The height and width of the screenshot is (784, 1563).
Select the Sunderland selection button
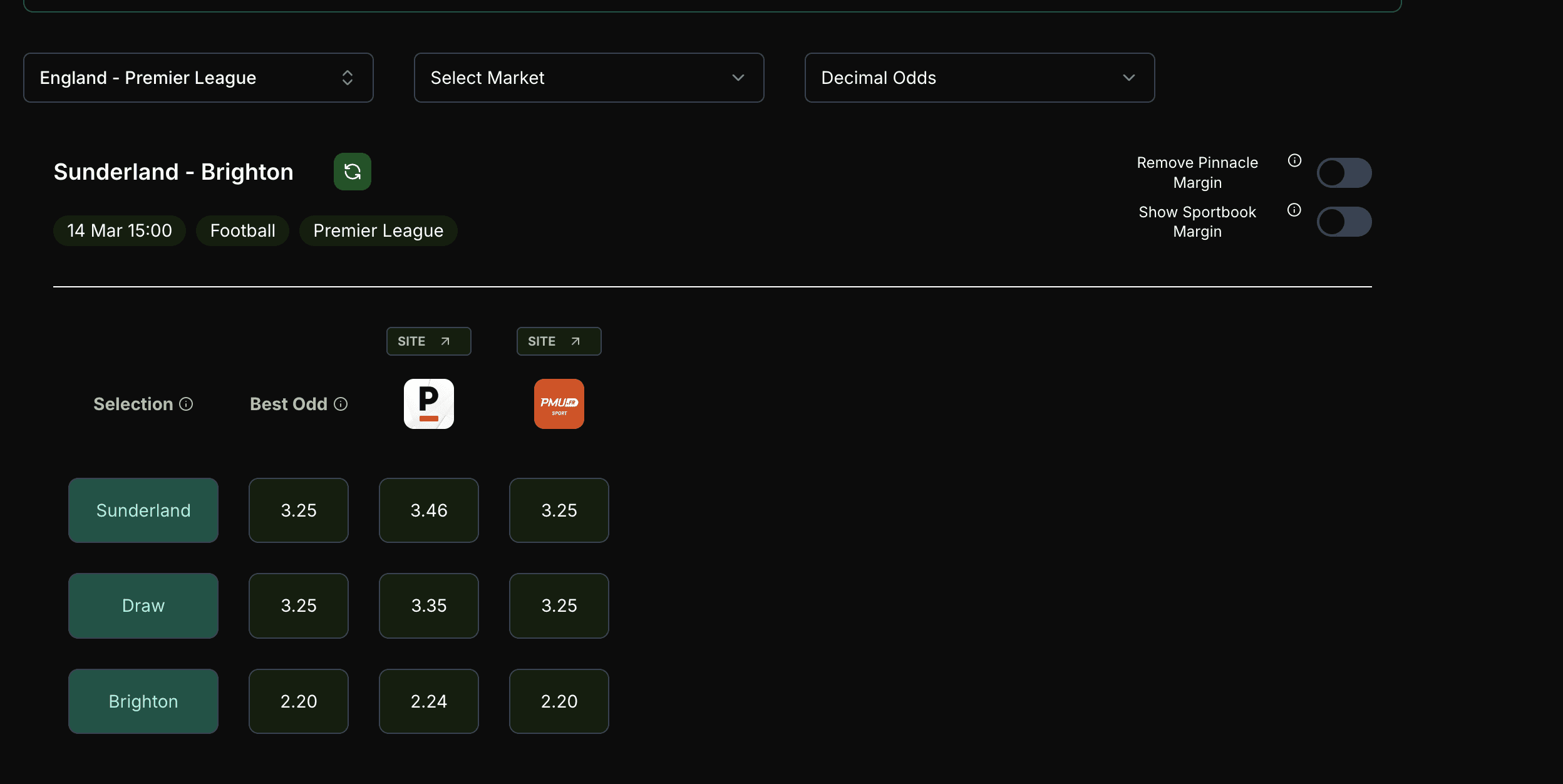[143, 510]
